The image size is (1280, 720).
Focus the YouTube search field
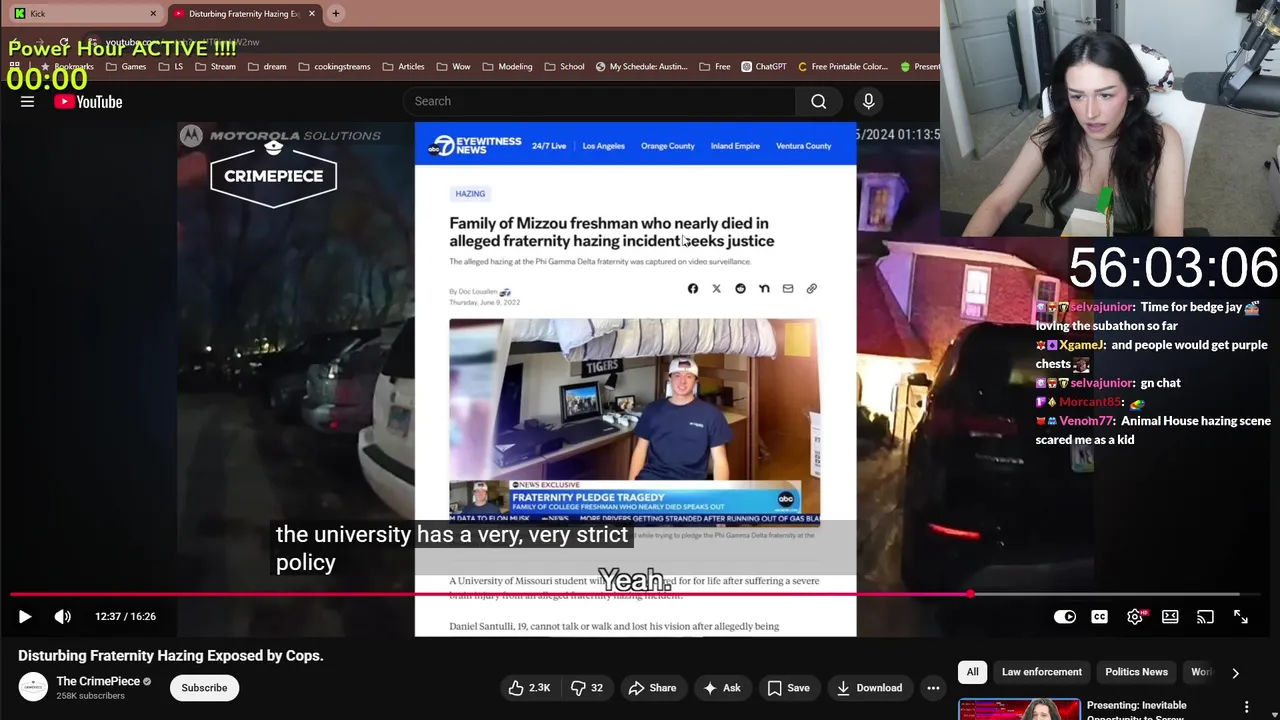[x=600, y=101]
